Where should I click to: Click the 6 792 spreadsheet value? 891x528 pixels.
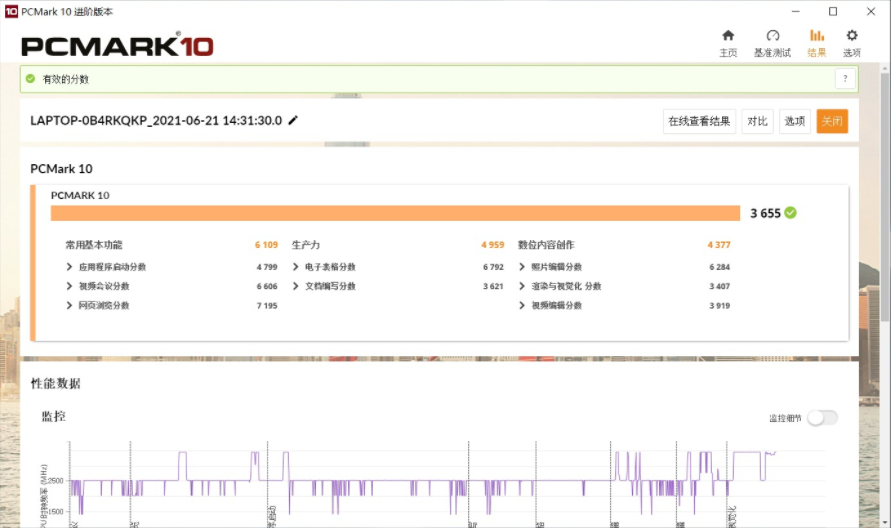[493, 267]
